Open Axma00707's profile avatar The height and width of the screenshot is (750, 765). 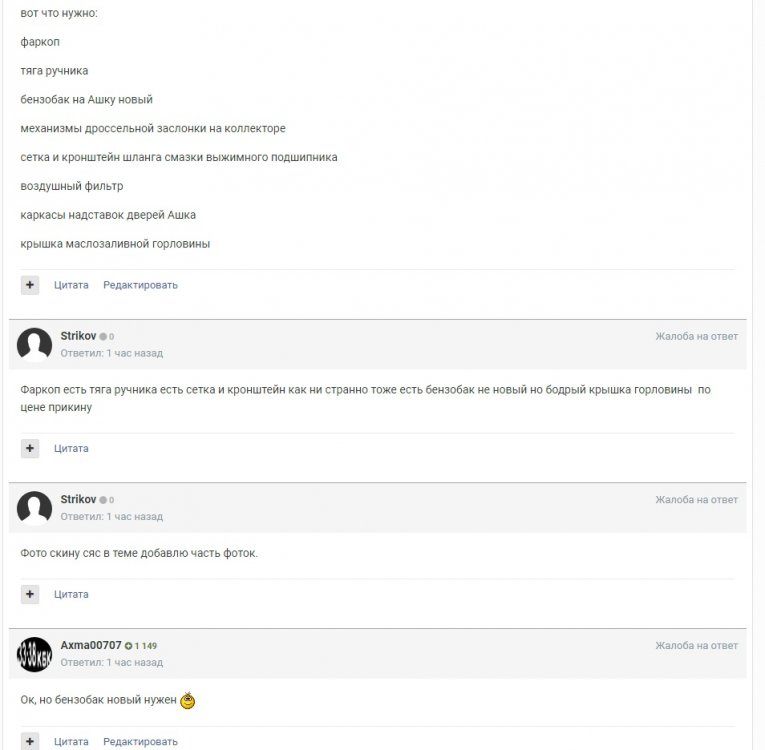point(35,654)
